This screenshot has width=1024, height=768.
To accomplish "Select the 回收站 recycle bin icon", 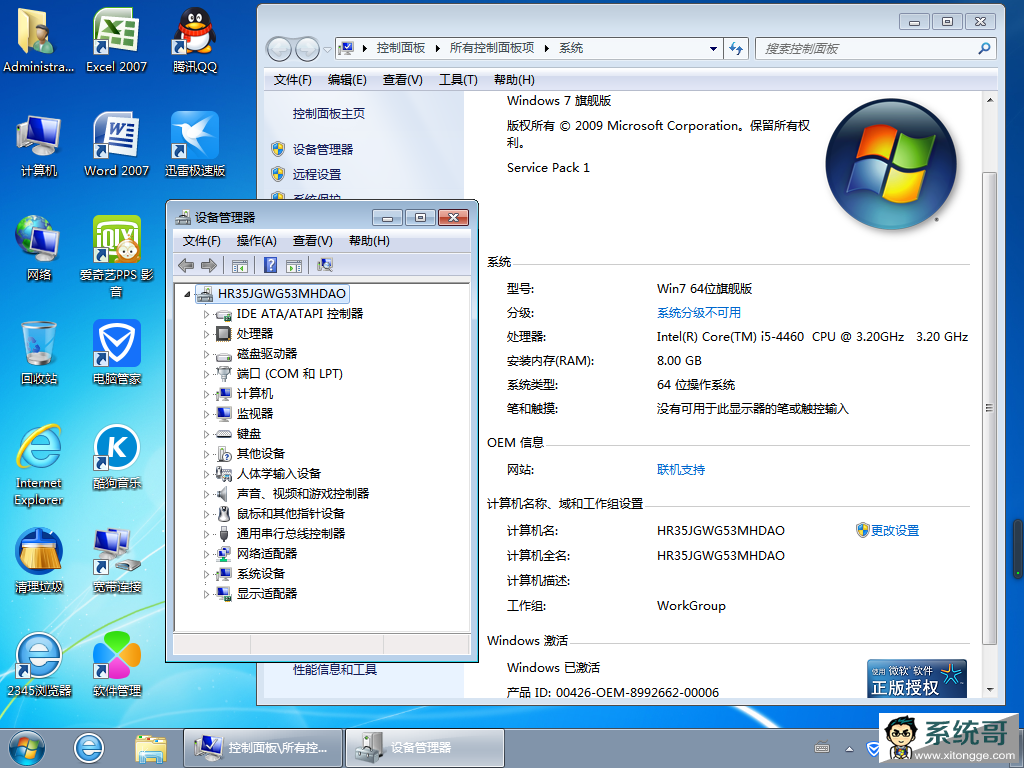I will (39, 353).
